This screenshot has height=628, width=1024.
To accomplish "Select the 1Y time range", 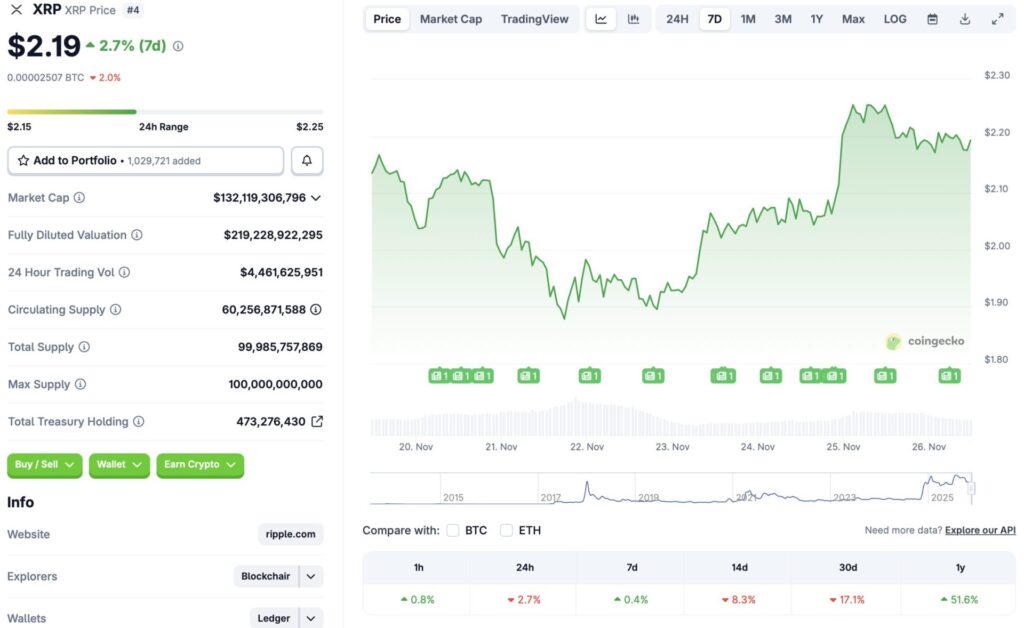I will 817,18.
